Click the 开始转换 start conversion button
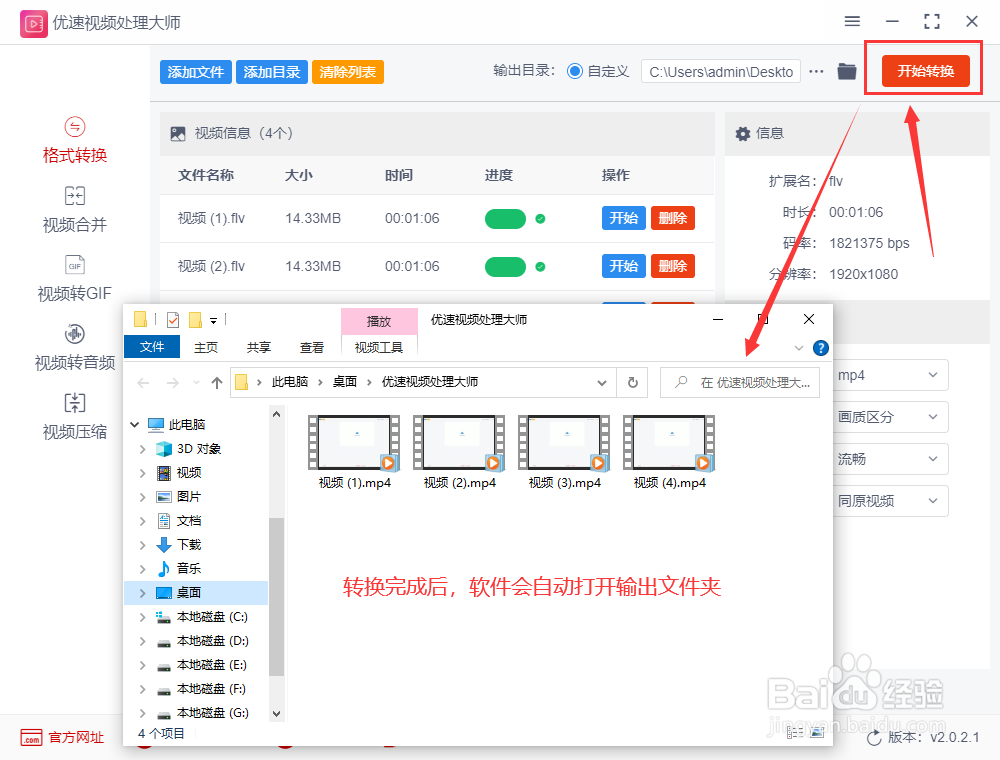Screen dimensions: 1000x760 (x=925, y=71)
